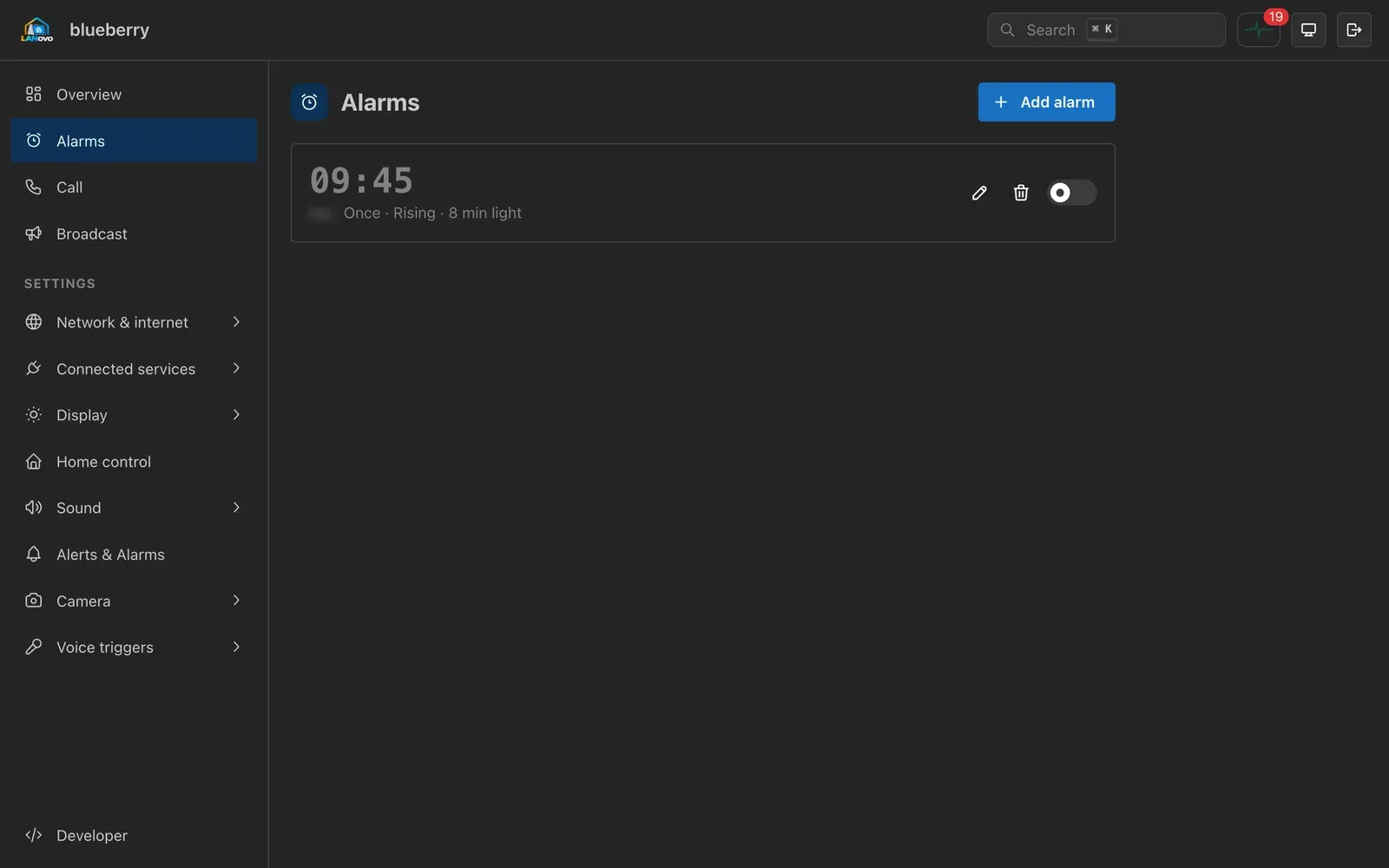Delete the 09:45 alarm with trash icon
Image resolution: width=1389 pixels, height=868 pixels.
[x=1021, y=193]
